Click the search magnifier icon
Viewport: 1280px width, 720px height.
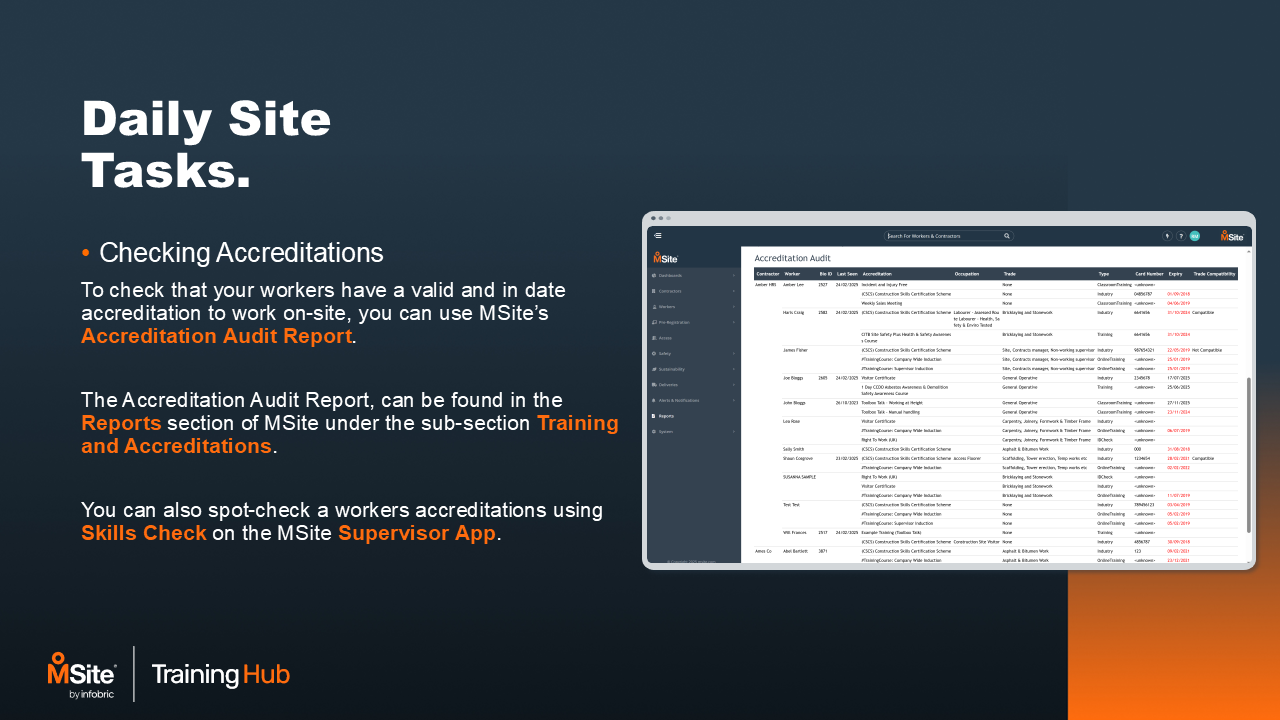point(1007,236)
